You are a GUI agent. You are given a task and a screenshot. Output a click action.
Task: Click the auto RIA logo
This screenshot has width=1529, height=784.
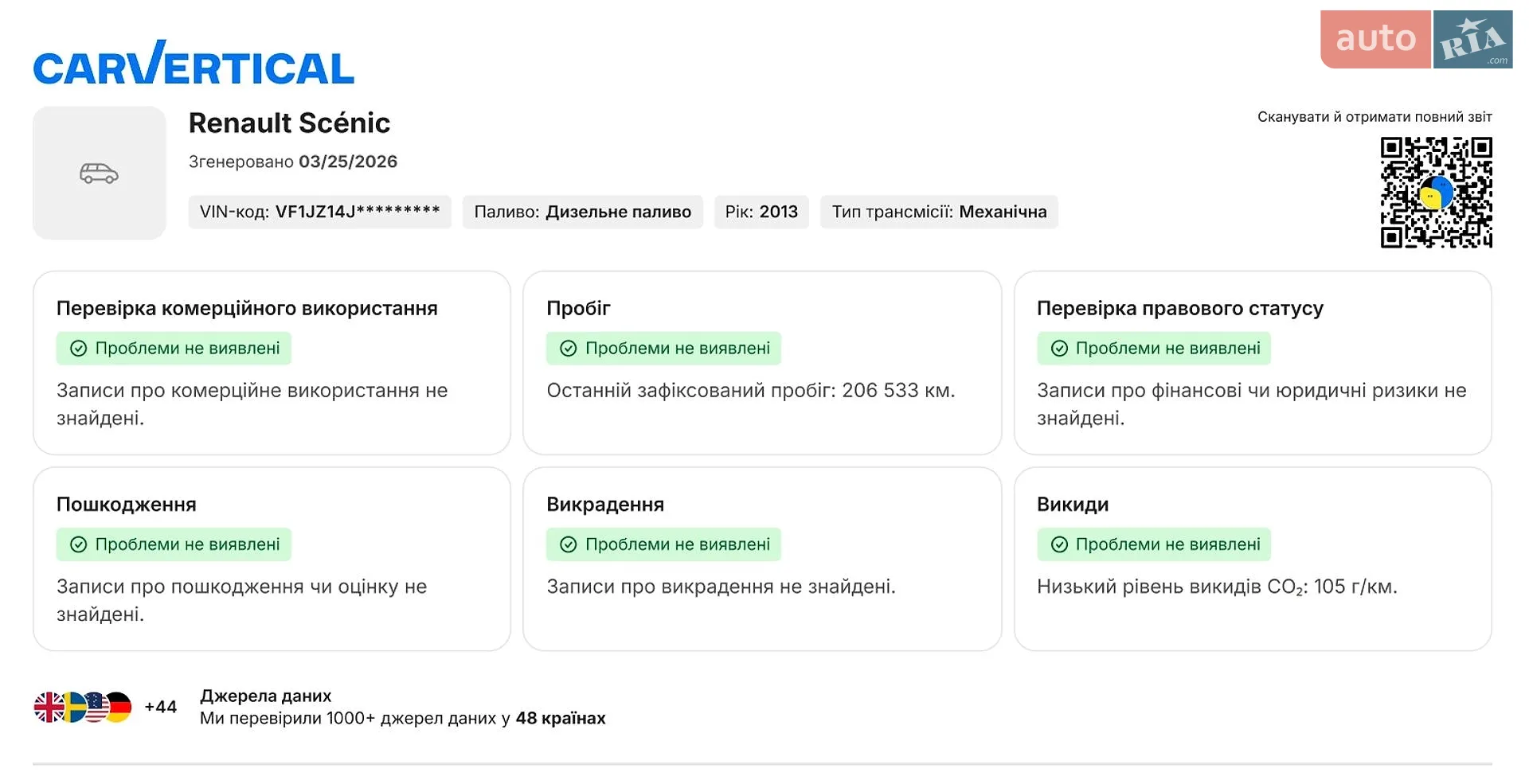[x=1416, y=39]
